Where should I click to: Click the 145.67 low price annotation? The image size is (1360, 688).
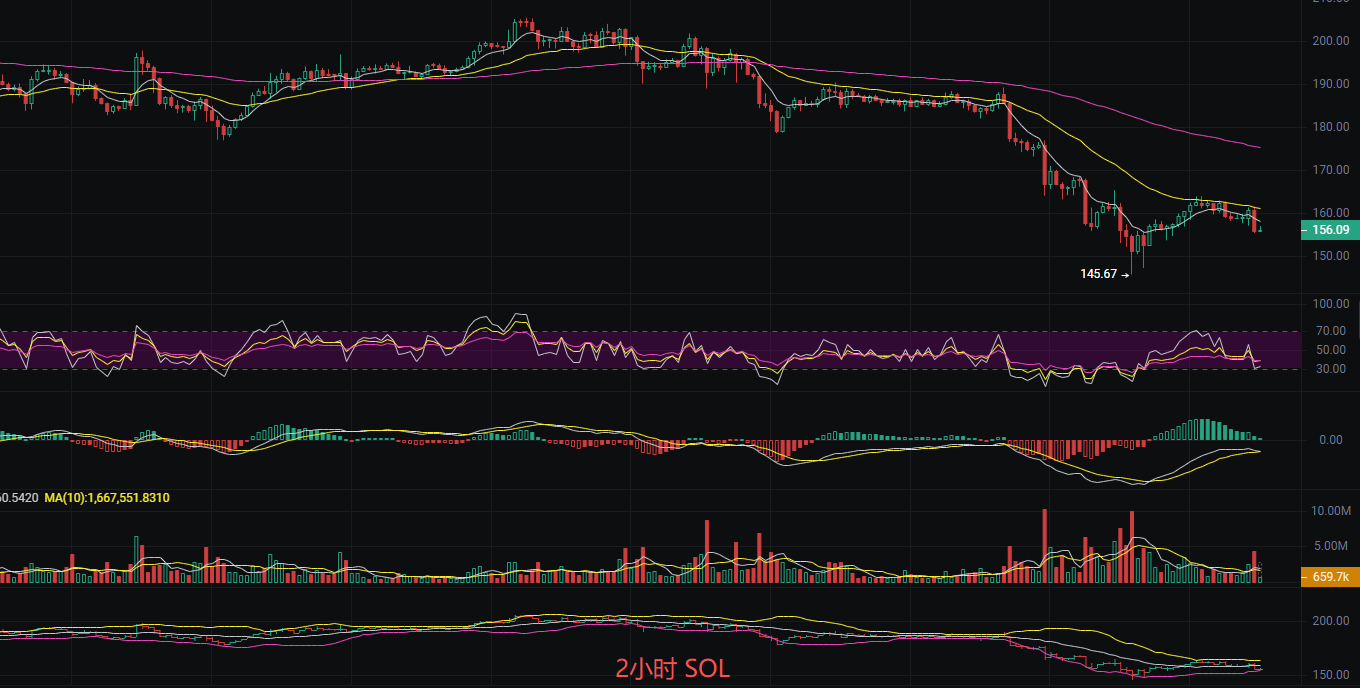coord(1098,274)
